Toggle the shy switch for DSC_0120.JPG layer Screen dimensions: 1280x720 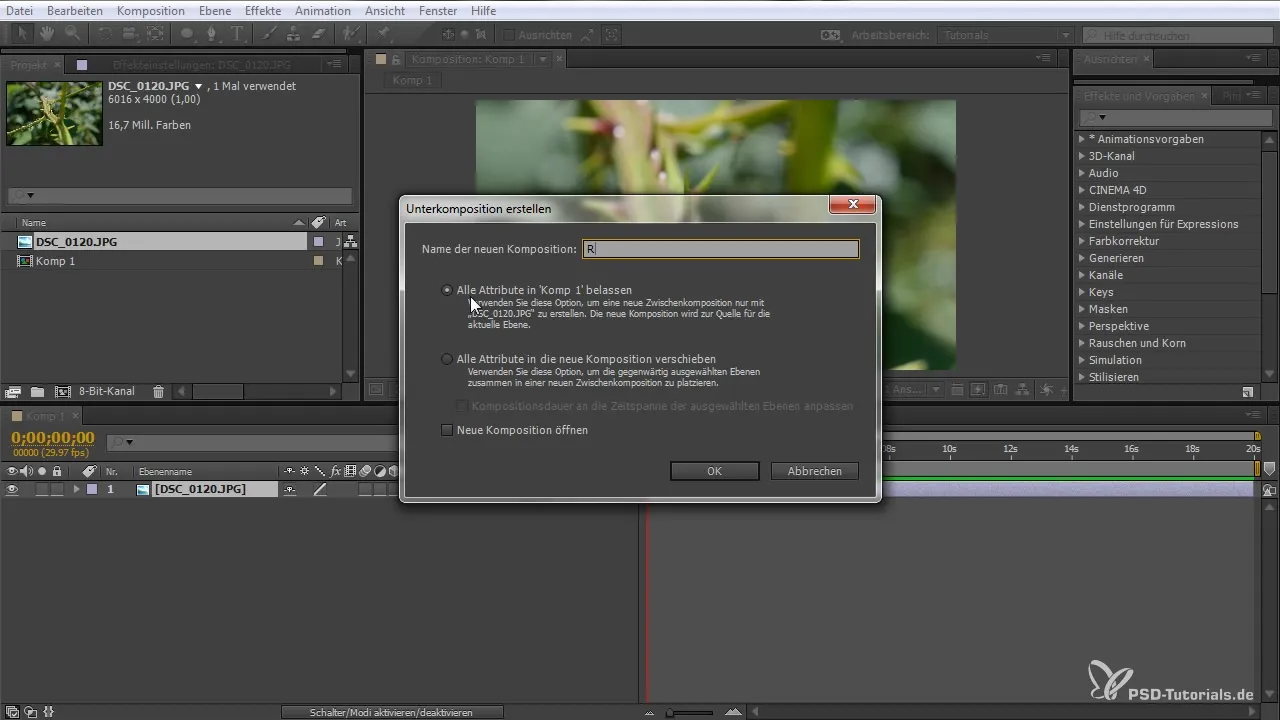tap(290, 490)
